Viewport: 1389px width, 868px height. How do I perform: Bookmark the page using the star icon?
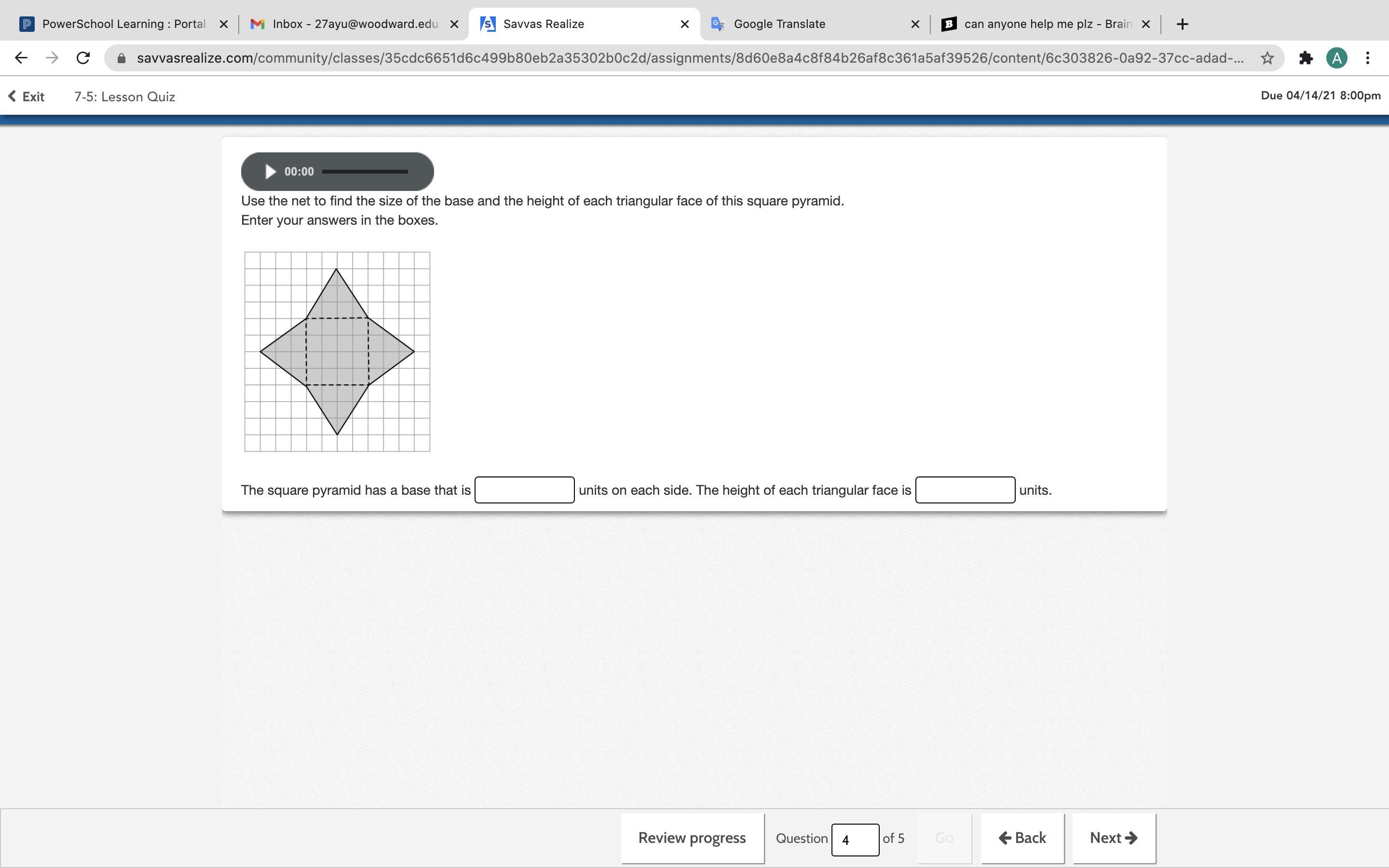coord(1267,58)
